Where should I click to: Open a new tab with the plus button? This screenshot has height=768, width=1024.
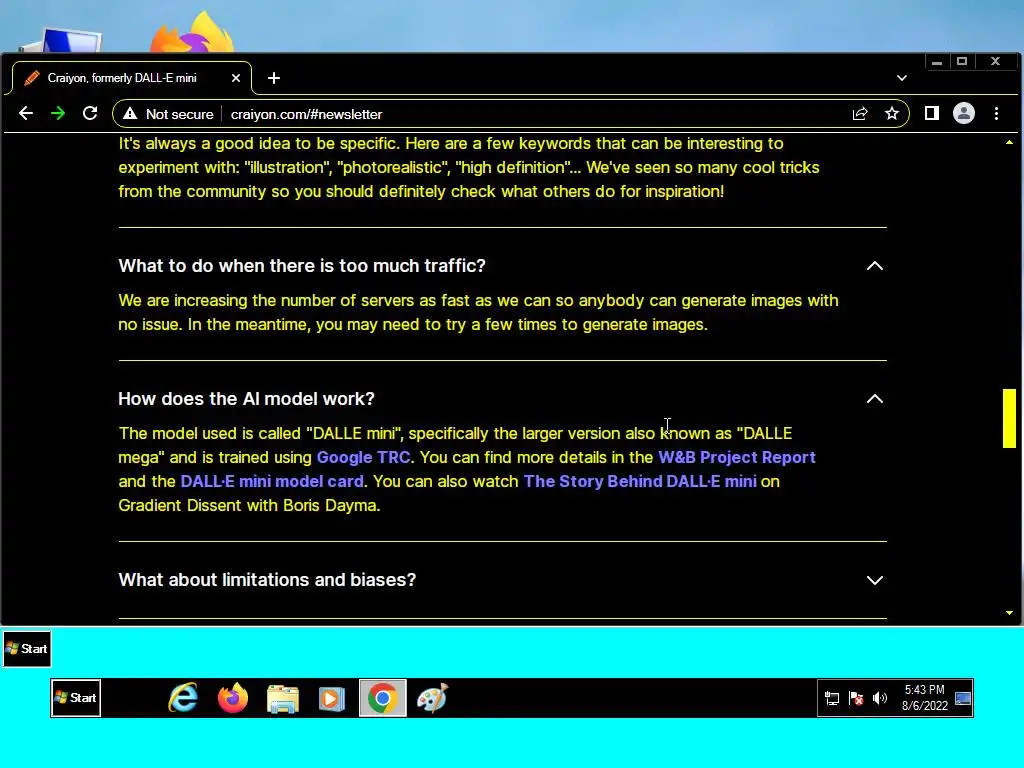[274, 78]
